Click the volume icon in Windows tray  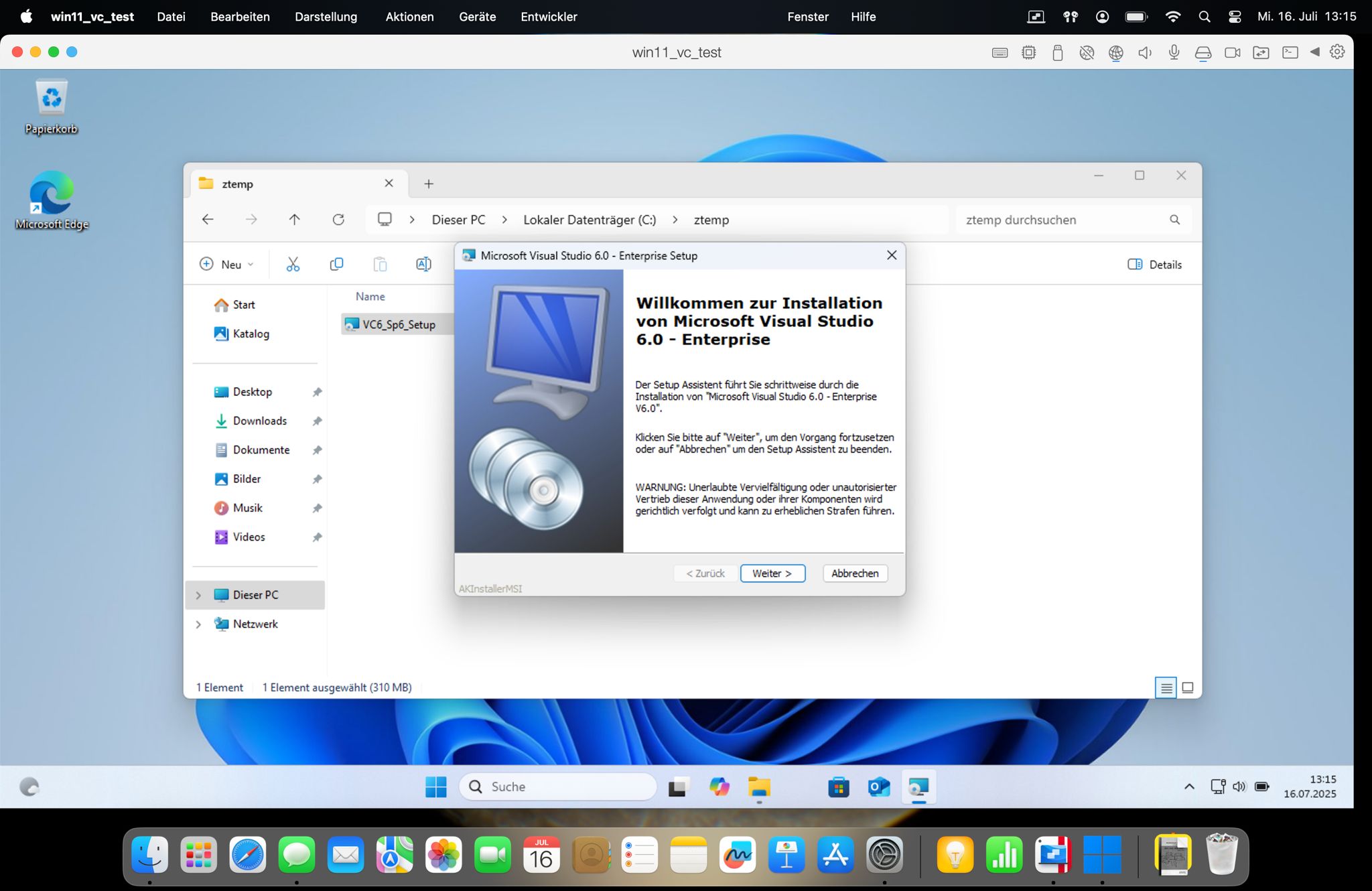tap(1239, 786)
